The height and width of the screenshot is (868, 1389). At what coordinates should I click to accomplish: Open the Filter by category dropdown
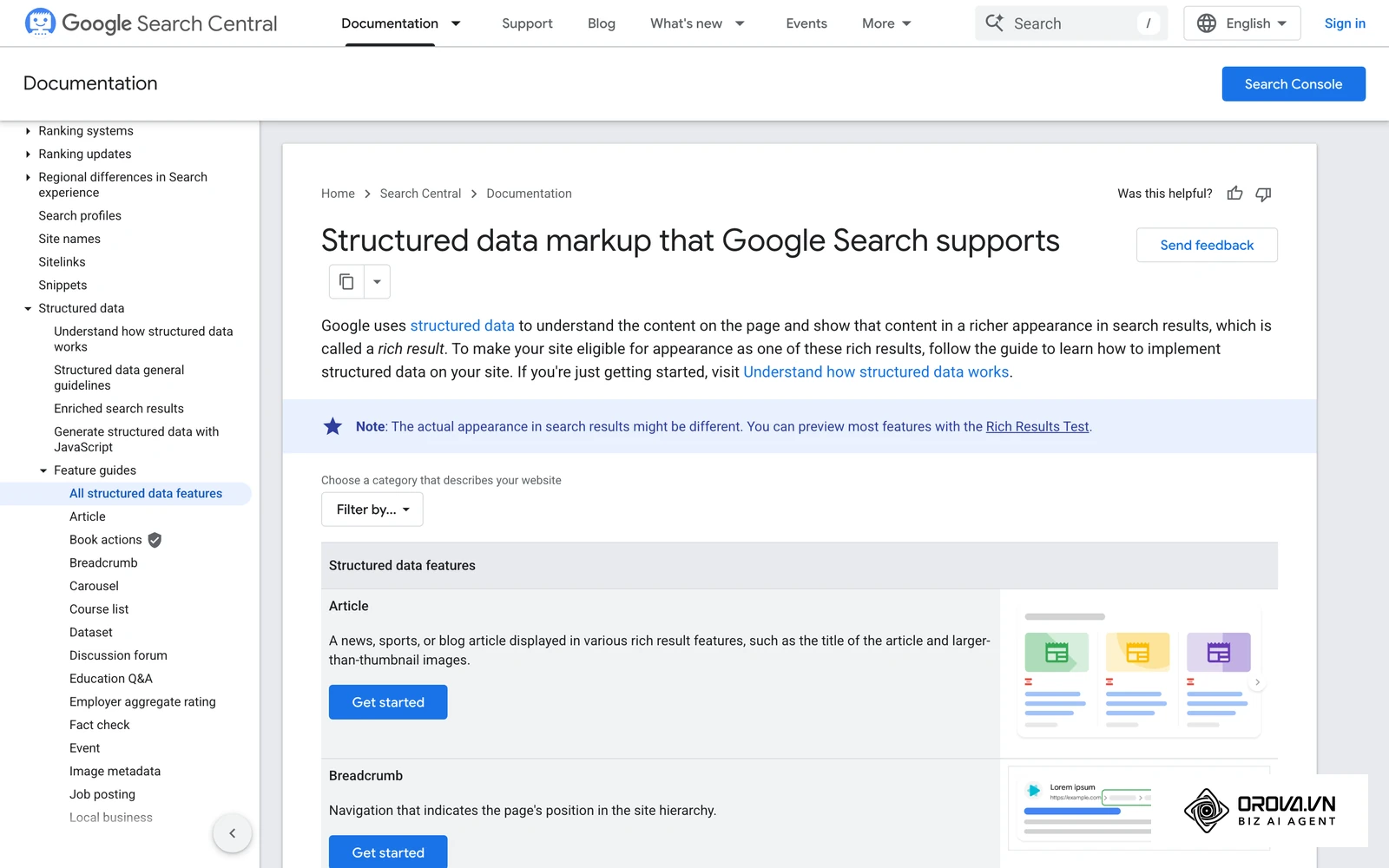point(372,510)
